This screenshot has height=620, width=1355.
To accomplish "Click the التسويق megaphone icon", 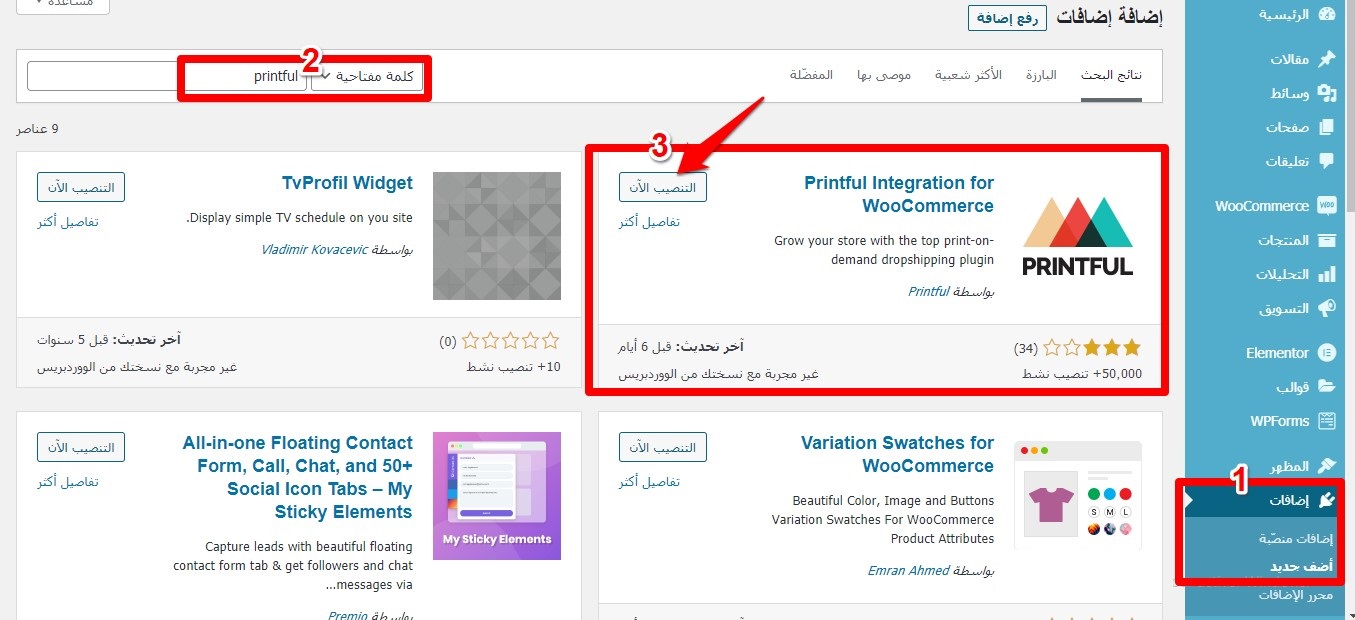I will 1327,308.
